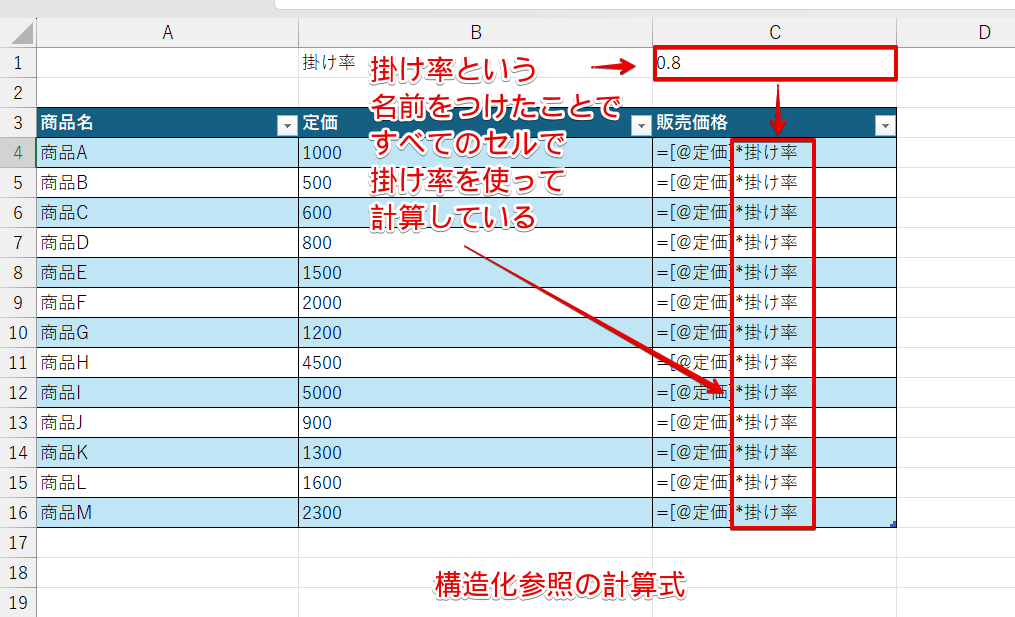Click price cell 1600
This screenshot has height=617, width=1015.
[476, 482]
